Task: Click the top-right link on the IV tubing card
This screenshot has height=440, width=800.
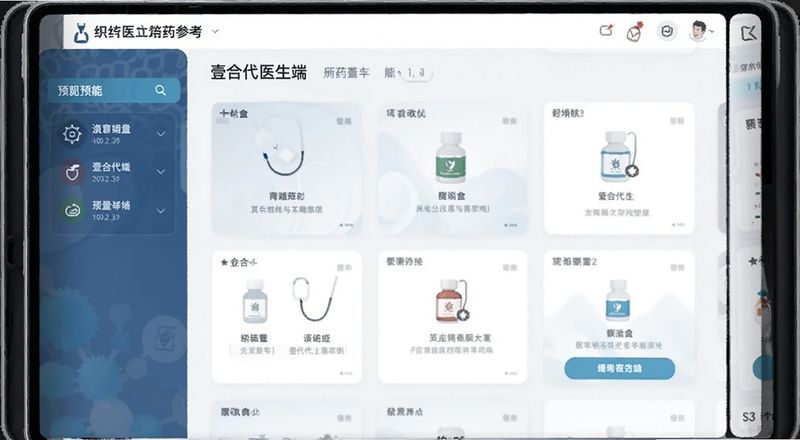Action: 344,121
